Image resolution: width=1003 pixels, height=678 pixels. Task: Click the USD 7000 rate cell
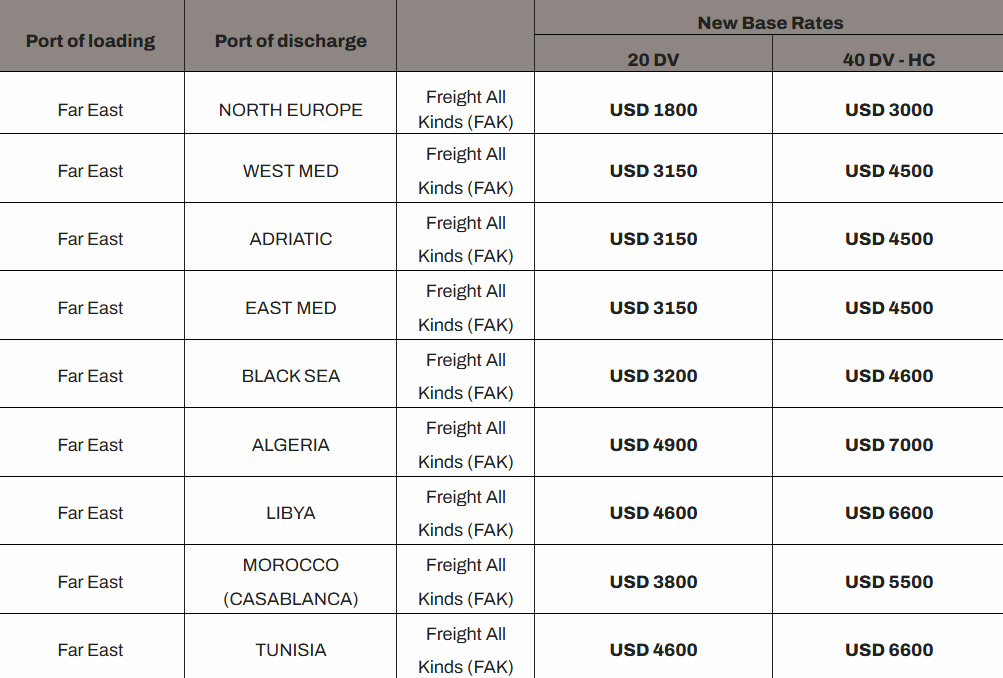tap(888, 445)
